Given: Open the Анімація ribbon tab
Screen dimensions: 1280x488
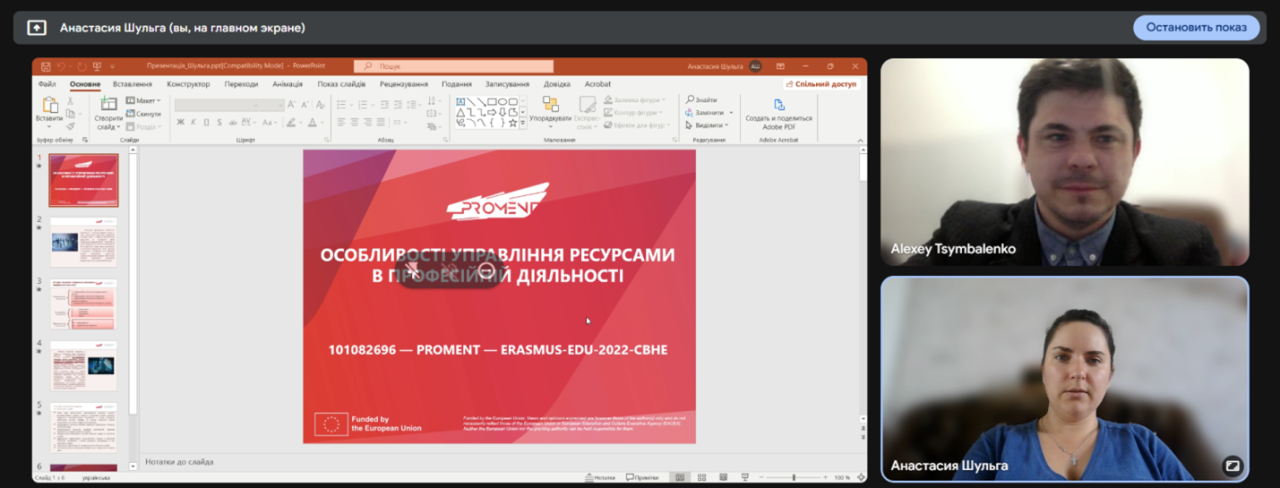Looking at the screenshot, I should coord(287,84).
